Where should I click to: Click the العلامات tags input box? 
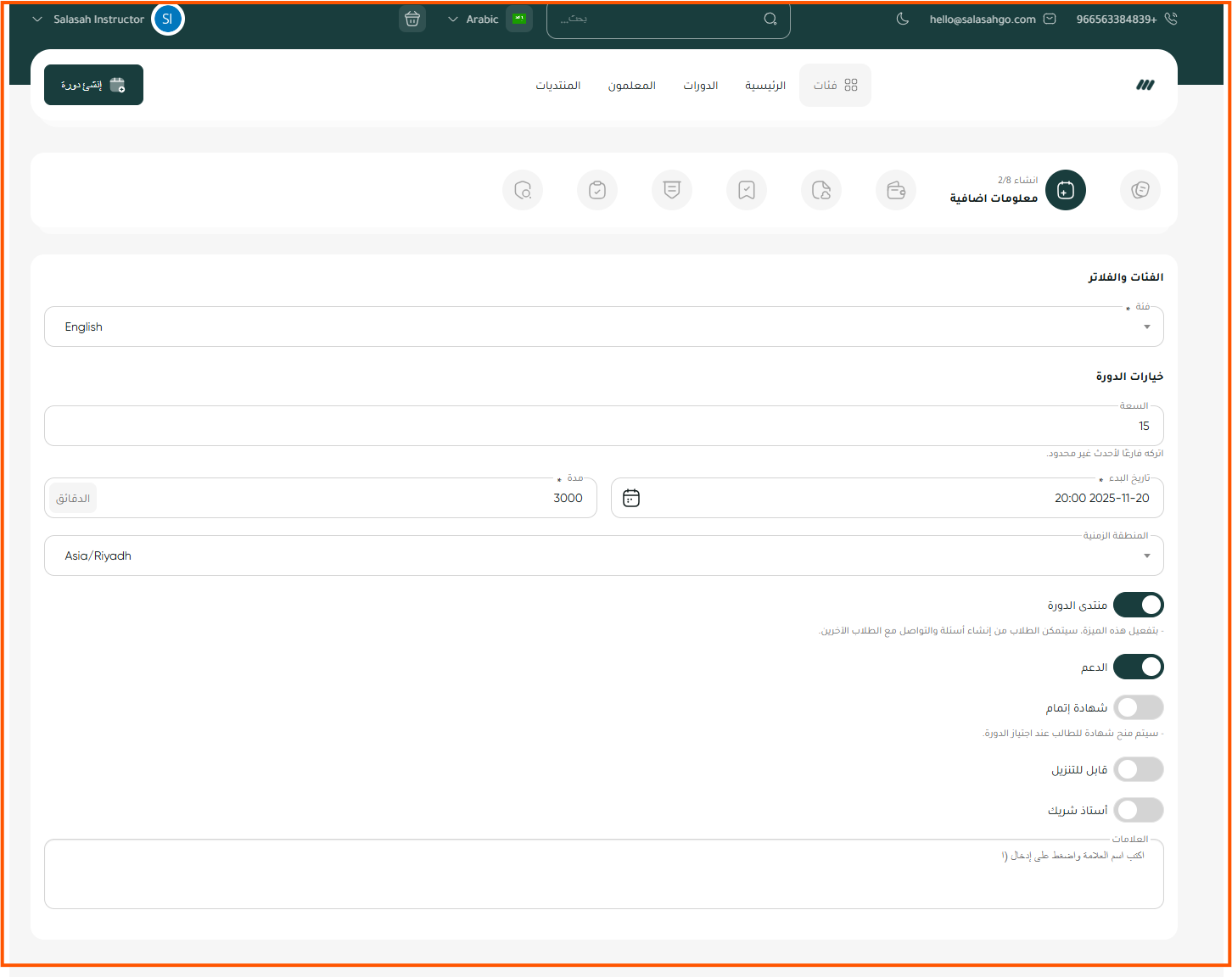click(604, 874)
